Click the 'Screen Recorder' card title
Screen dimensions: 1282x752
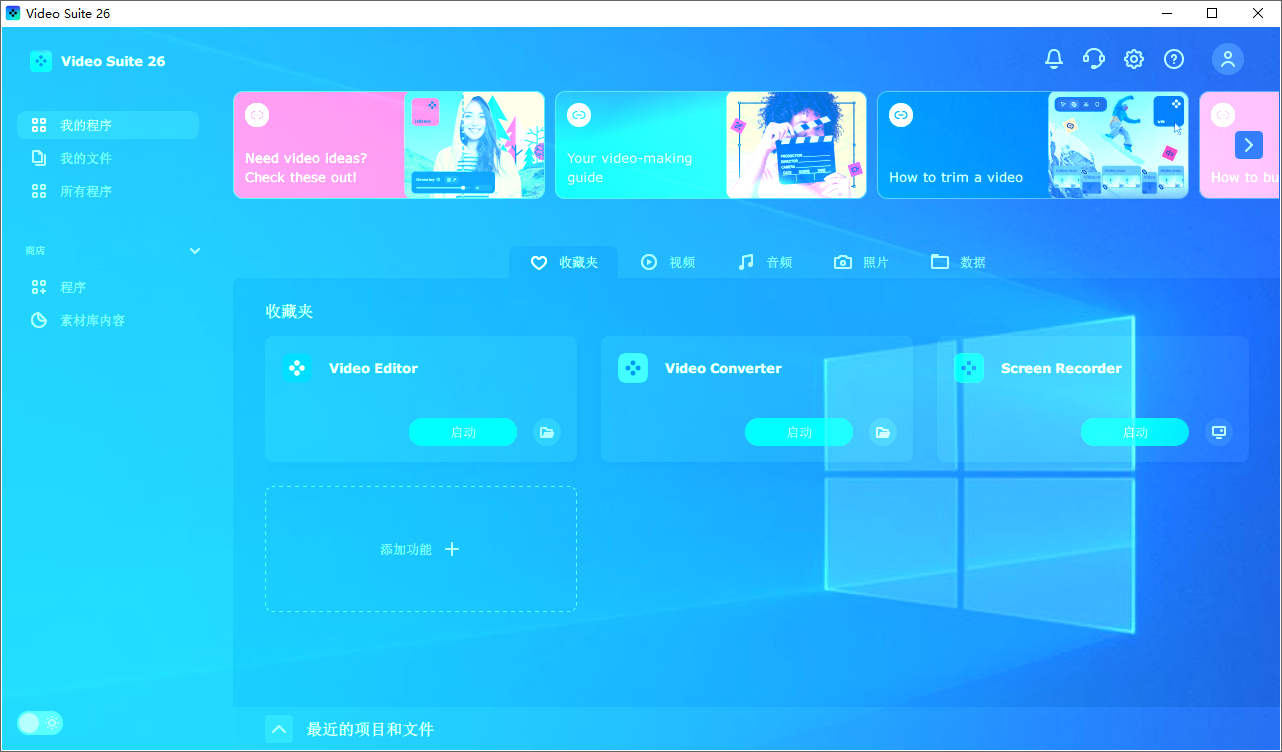coord(1061,368)
